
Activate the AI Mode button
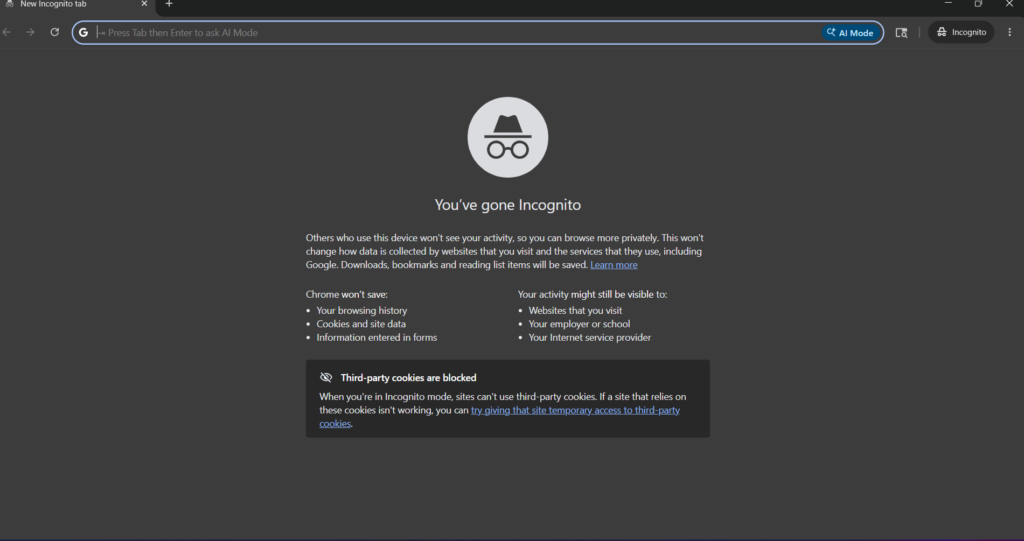[850, 33]
